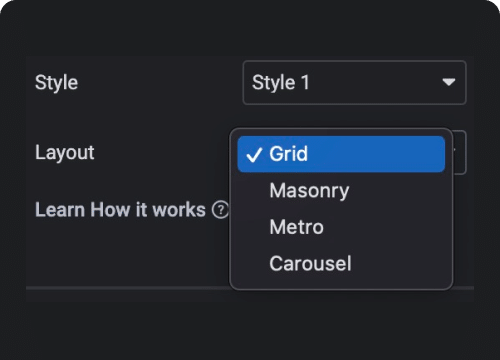This screenshot has height=360, width=500.
Task: Open the Style 1 dropdown
Action: pos(354,82)
